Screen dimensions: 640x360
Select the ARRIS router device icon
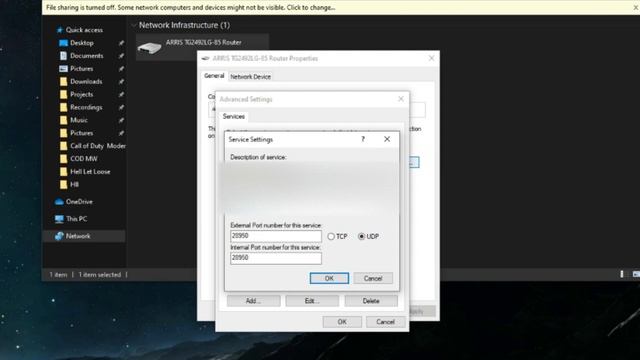pos(150,48)
